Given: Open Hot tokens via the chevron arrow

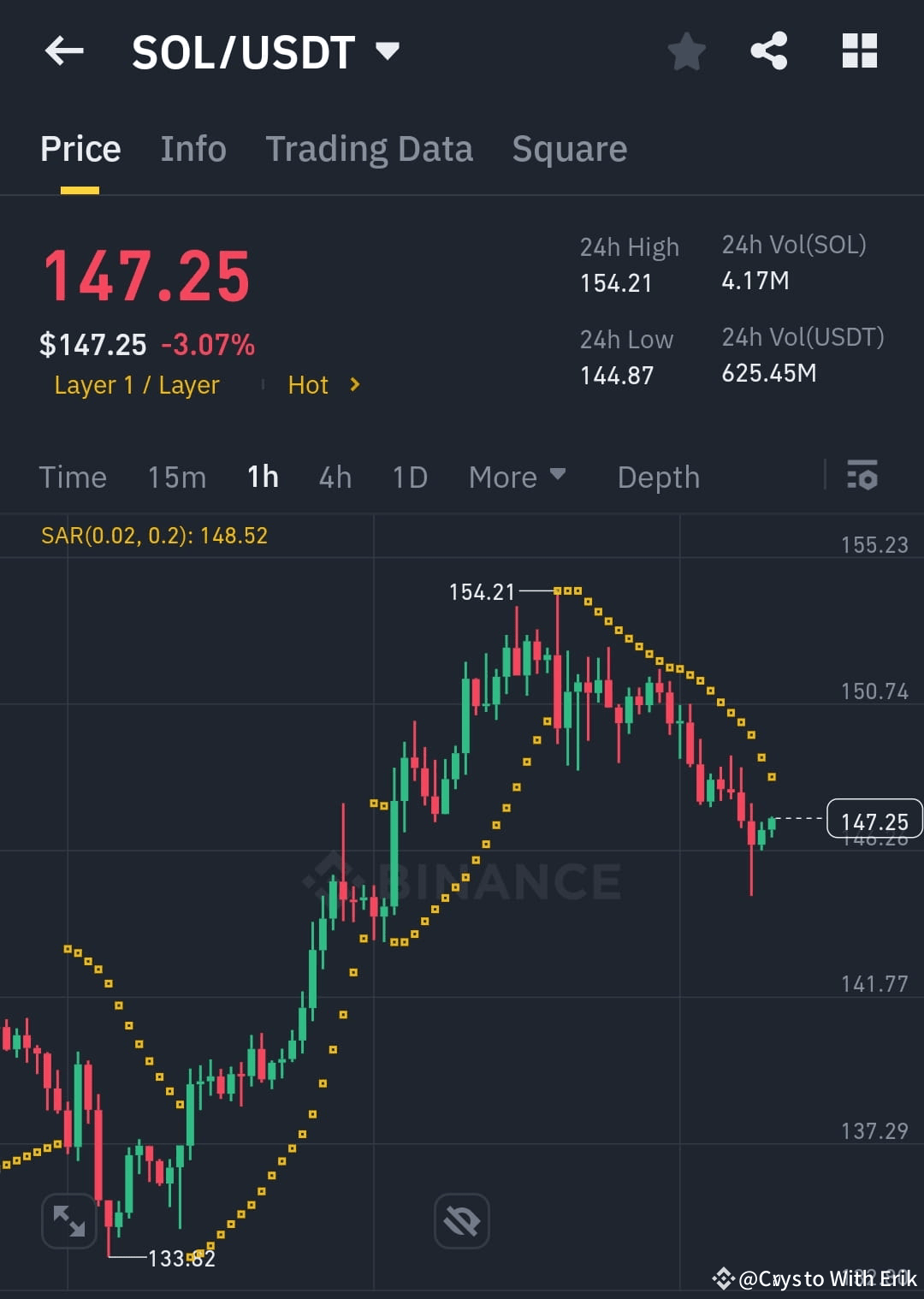Looking at the screenshot, I should (x=353, y=385).
